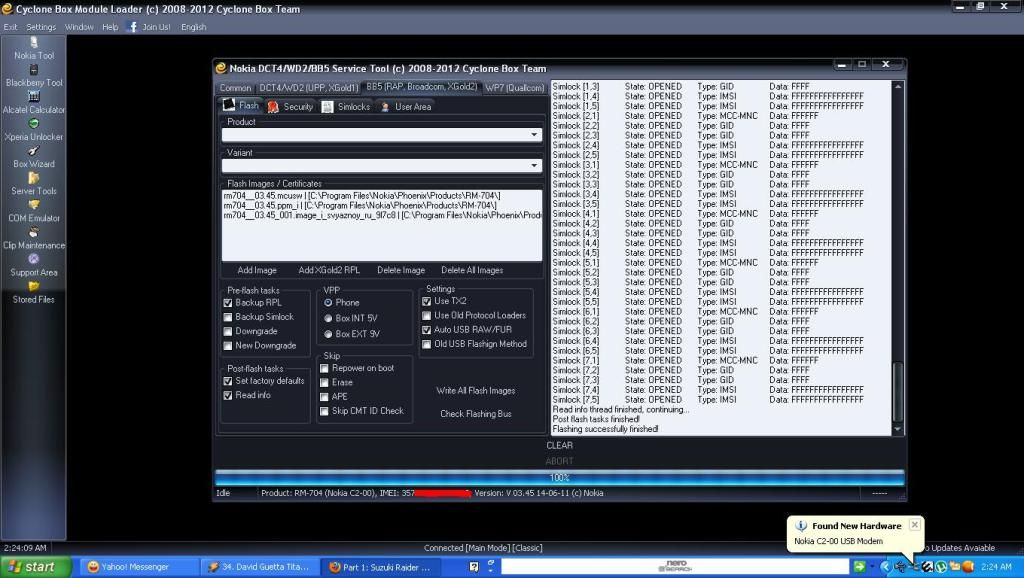Image resolution: width=1024 pixels, height=578 pixels.
Task: Toggle the Read info checkbox
Action: click(228, 396)
